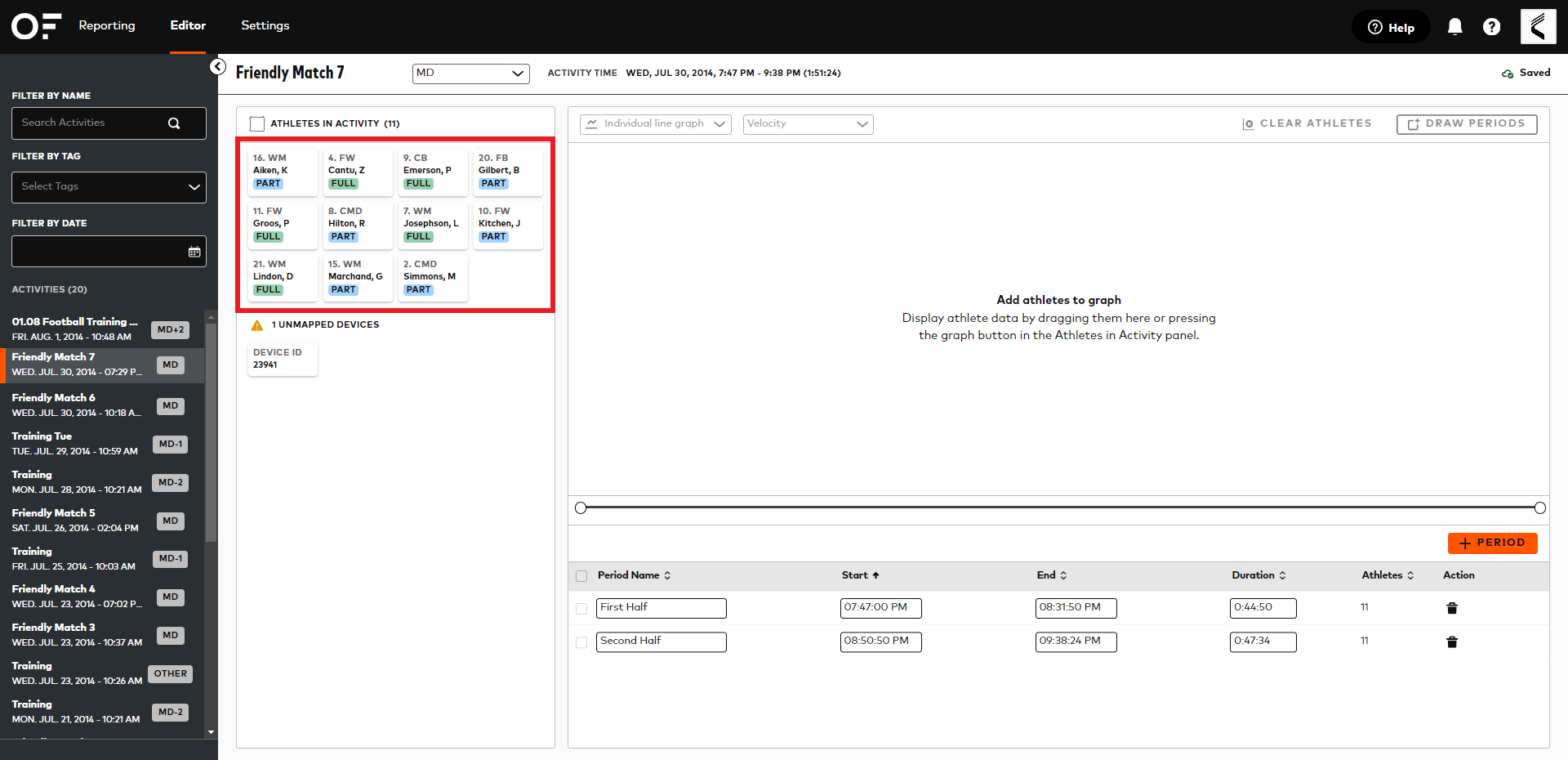
Task: Switch to the Reporting tab
Action: point(106,25)
